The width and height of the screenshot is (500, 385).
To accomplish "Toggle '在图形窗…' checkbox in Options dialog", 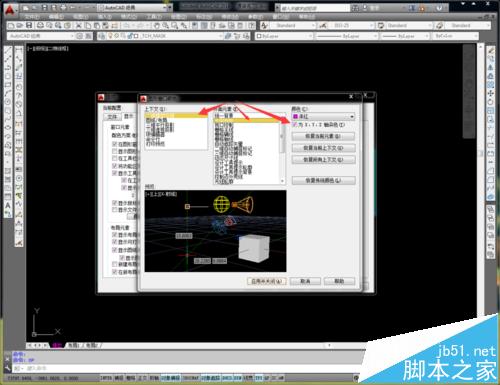I will (115, 144).
